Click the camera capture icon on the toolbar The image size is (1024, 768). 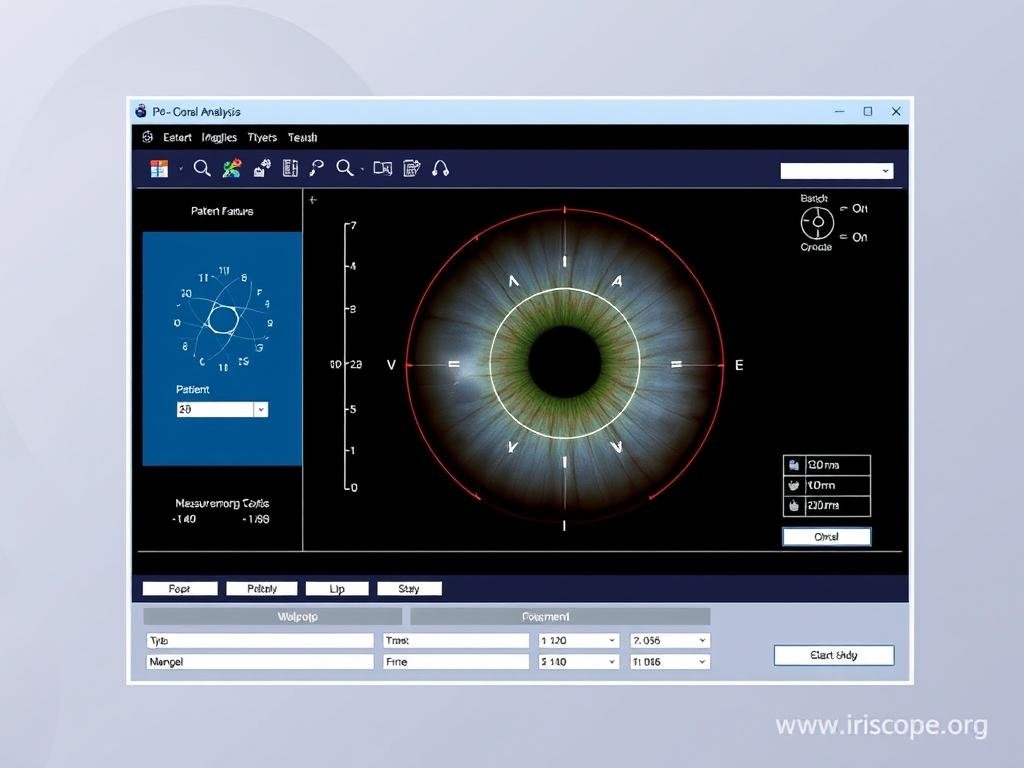click(260, 168)
